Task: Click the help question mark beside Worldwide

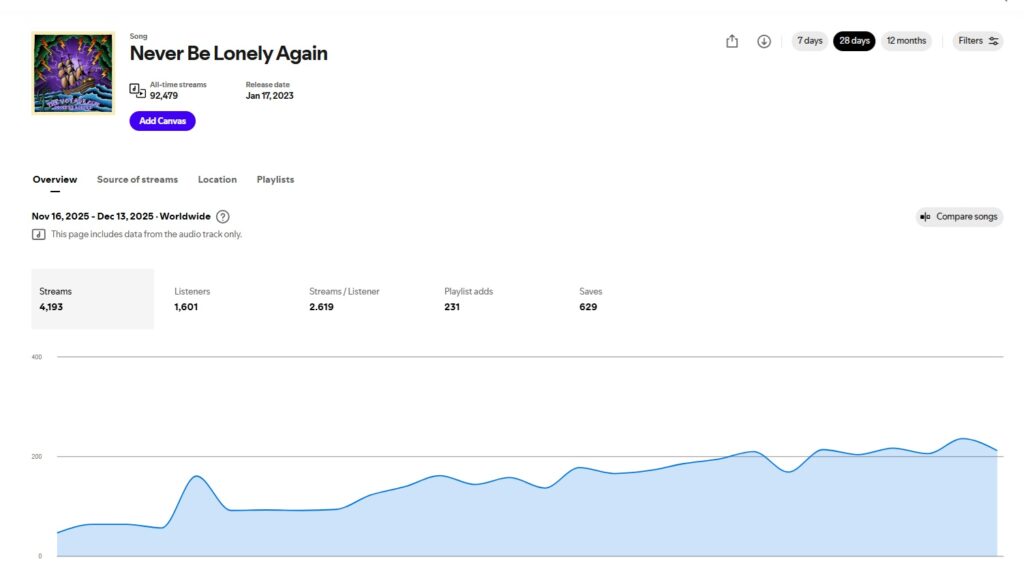Action: point(223,216)
